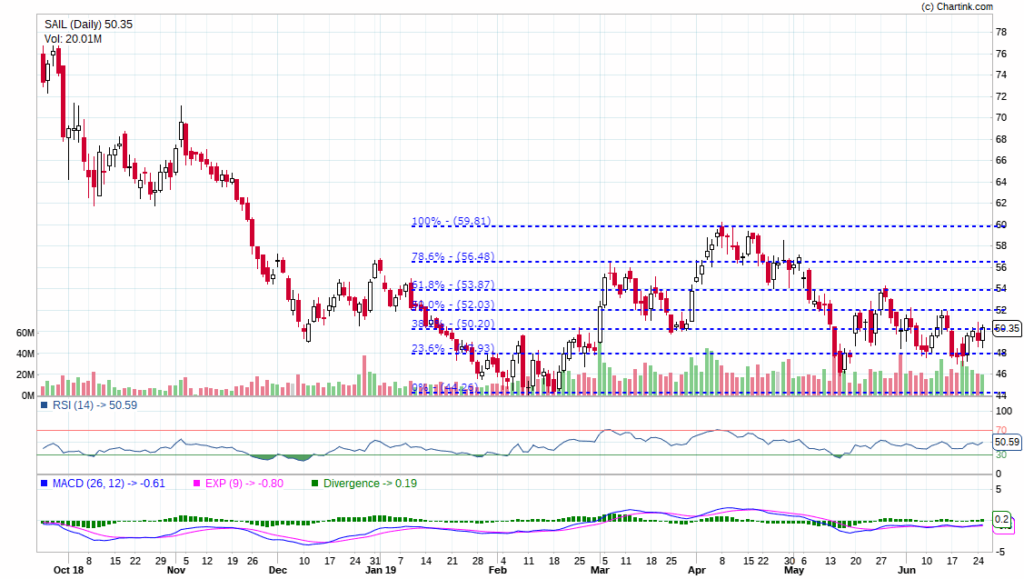This screenshot has width=1024, height=579.
Task: Click the 78.6% - (56.48) Fibonacci label
Action: pos(453,257)
